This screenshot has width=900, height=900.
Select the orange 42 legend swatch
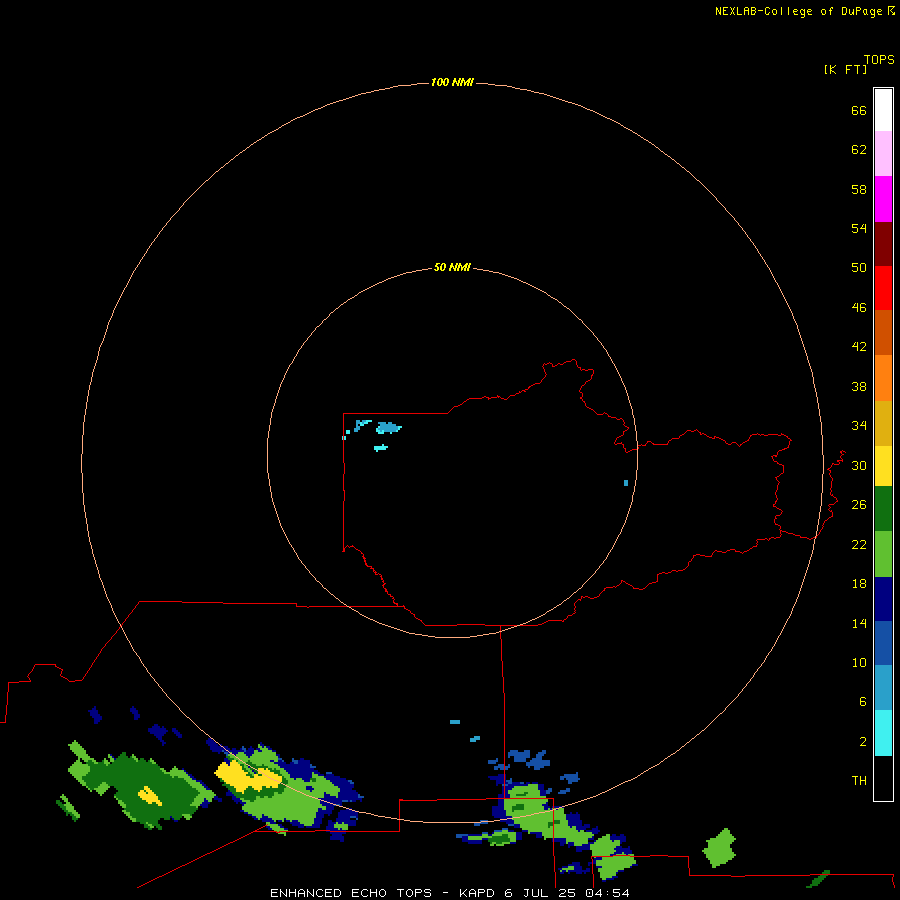pos(883,378)
